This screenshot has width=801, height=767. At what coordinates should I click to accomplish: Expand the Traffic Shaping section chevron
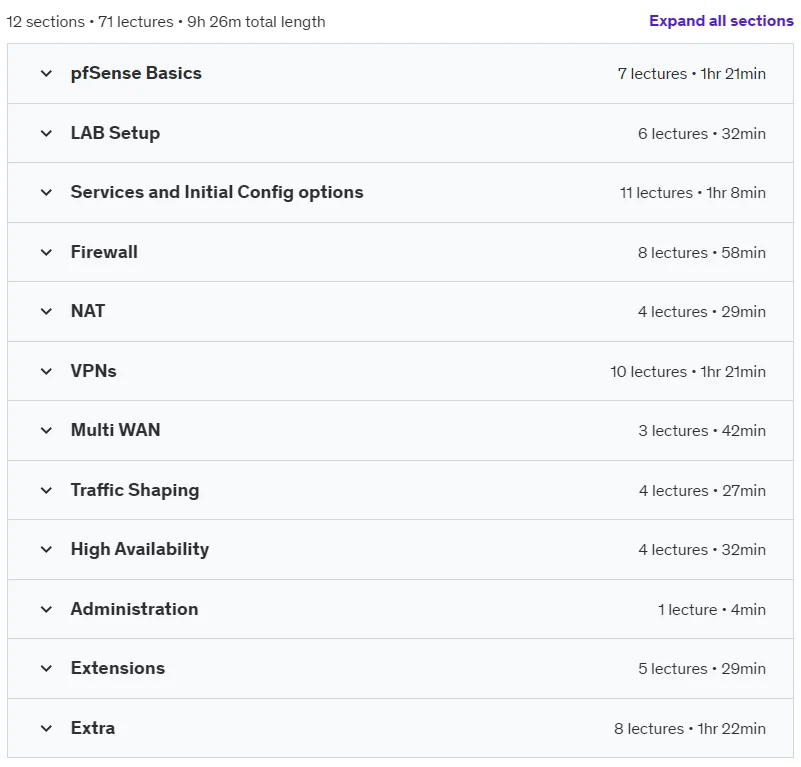pos(46,491)
